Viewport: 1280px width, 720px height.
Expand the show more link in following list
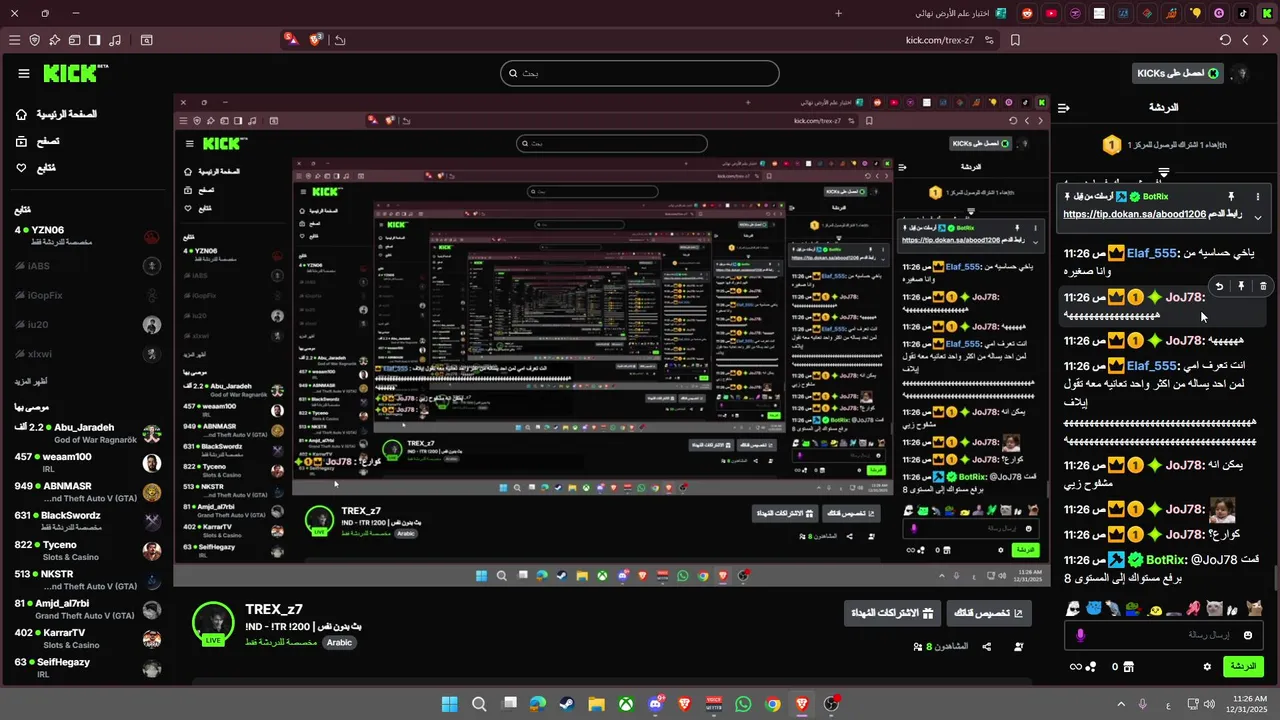31,381
